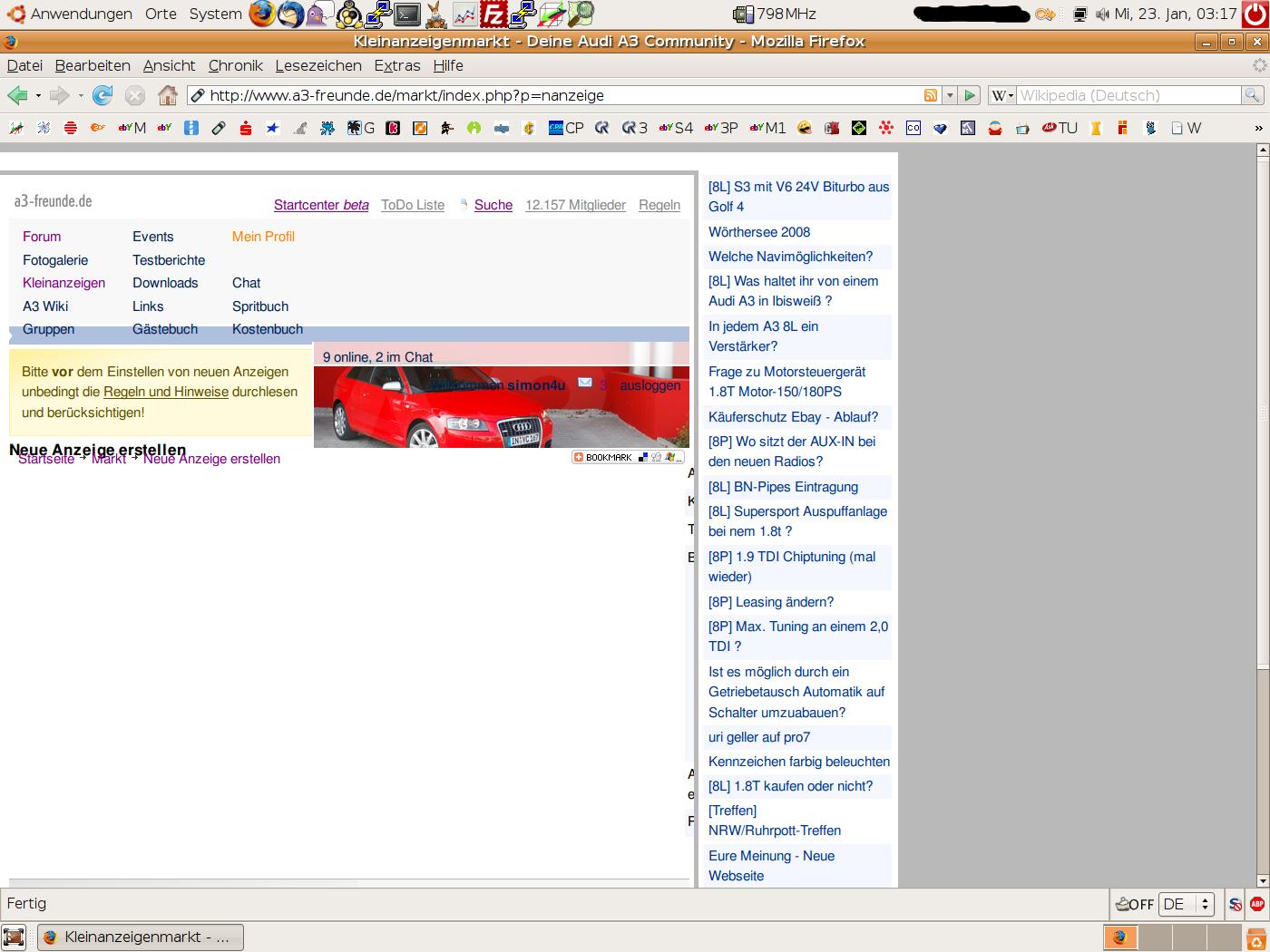Open the Anwendungen panel menu
This screenshot has height=952, width=1270.
(x=70, y=14)
